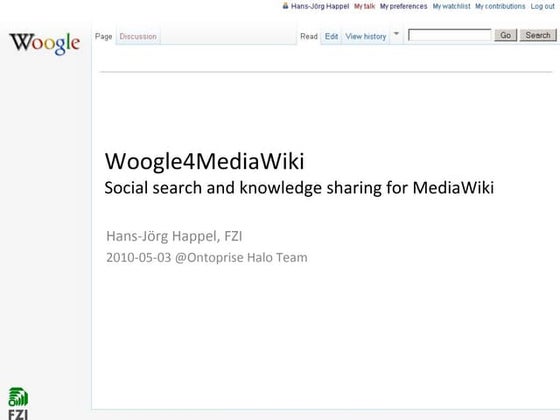This screenshot has height=420, width=560.
Task: Click the author line 'Hans-Jörg Happel, FZI'
Action: coord(174,236)
